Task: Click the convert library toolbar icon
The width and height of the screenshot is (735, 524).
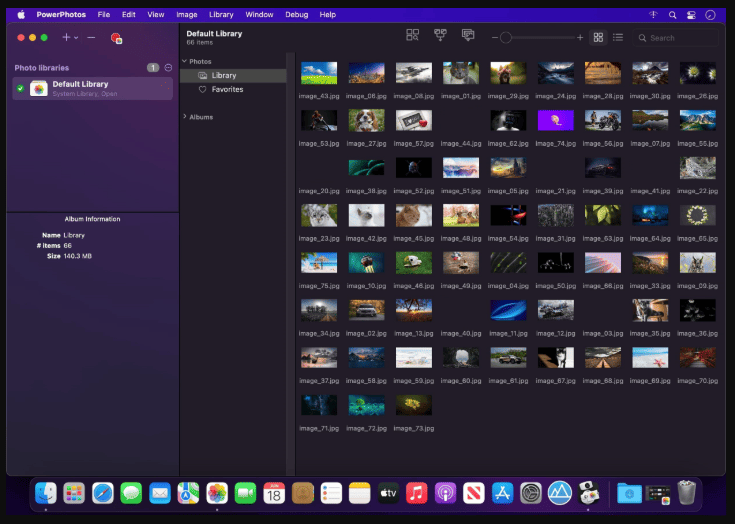Action: point(468,35)
